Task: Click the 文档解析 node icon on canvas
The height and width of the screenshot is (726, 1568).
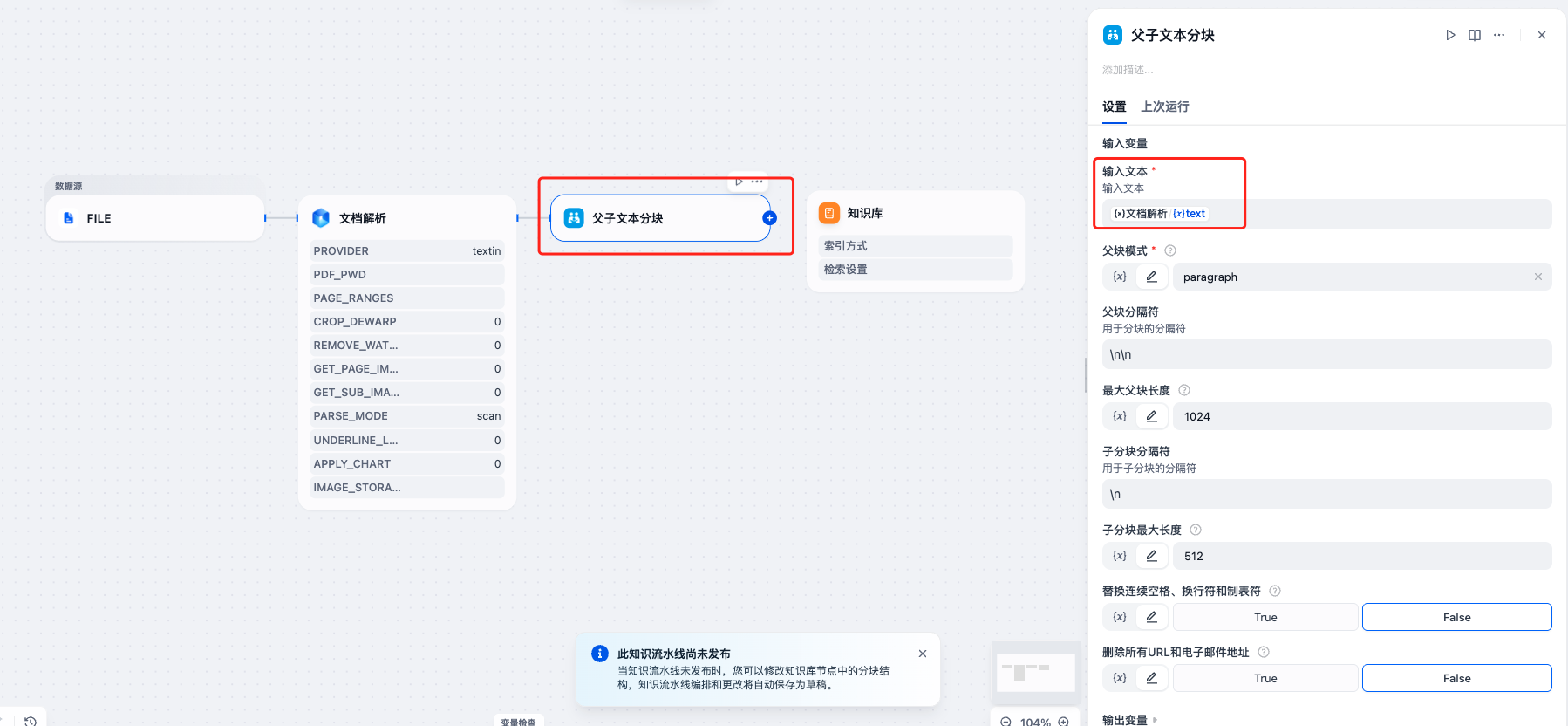Action: tap(321, 218)
